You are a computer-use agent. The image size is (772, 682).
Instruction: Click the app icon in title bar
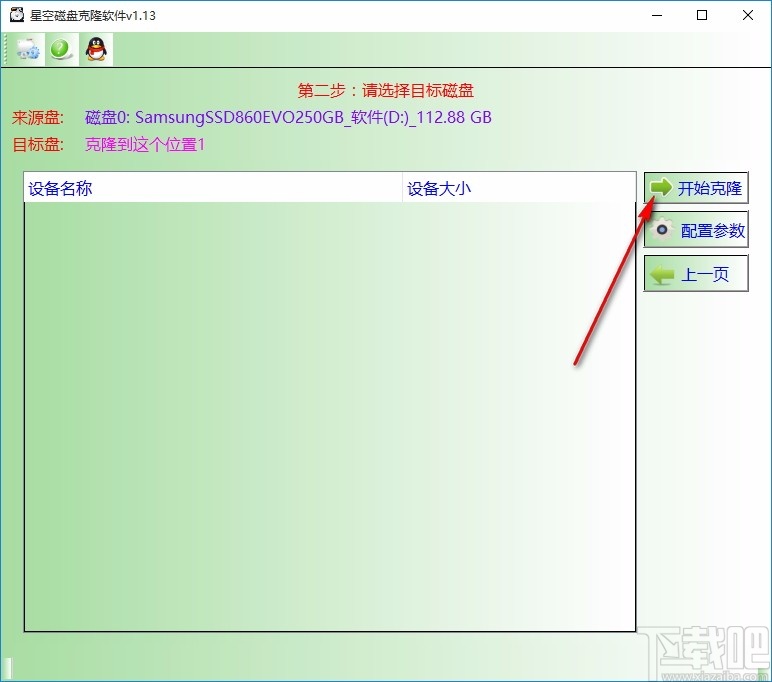pos(17,15)
